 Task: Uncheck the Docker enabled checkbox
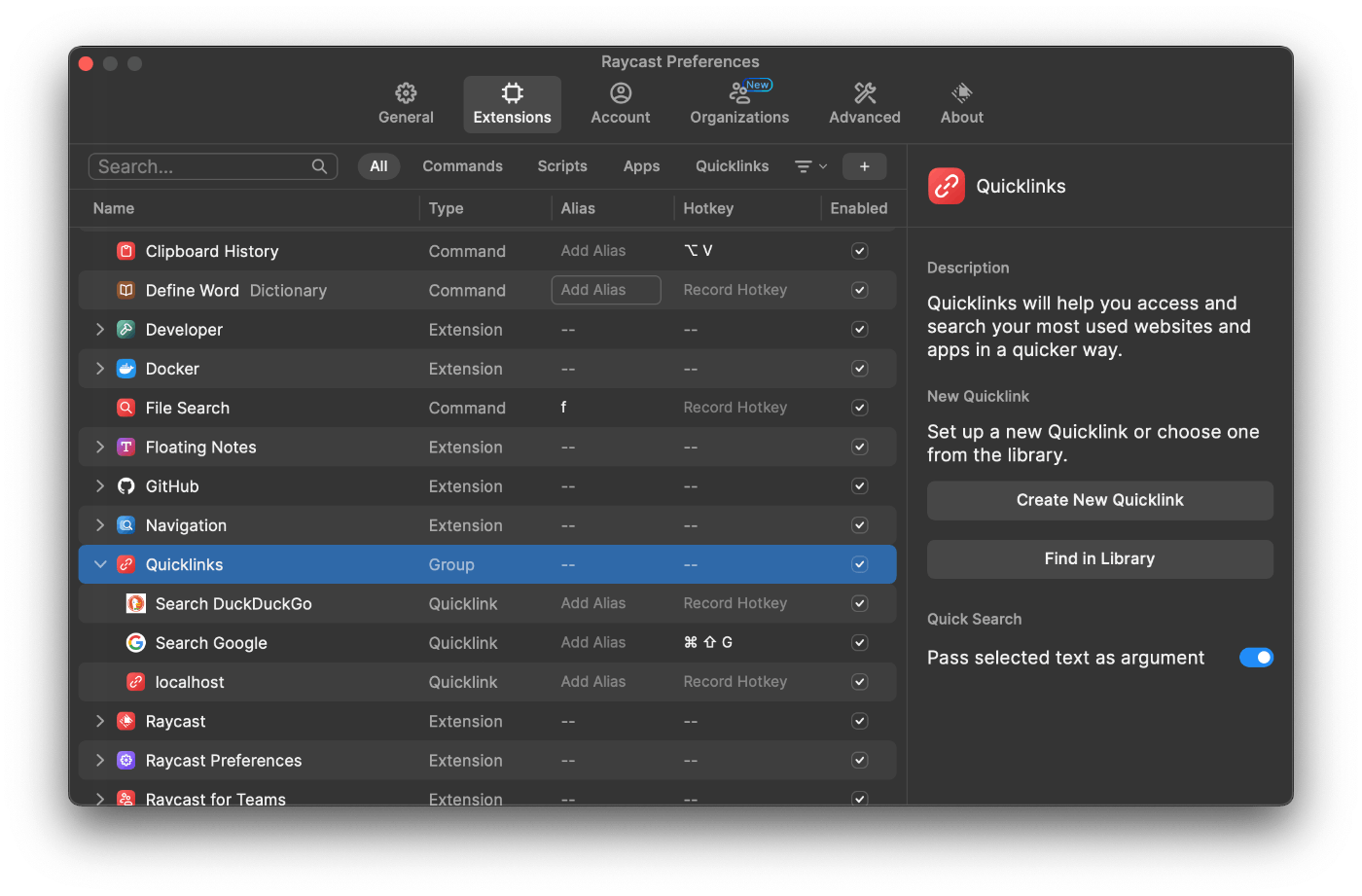click(x=860, y=369)
